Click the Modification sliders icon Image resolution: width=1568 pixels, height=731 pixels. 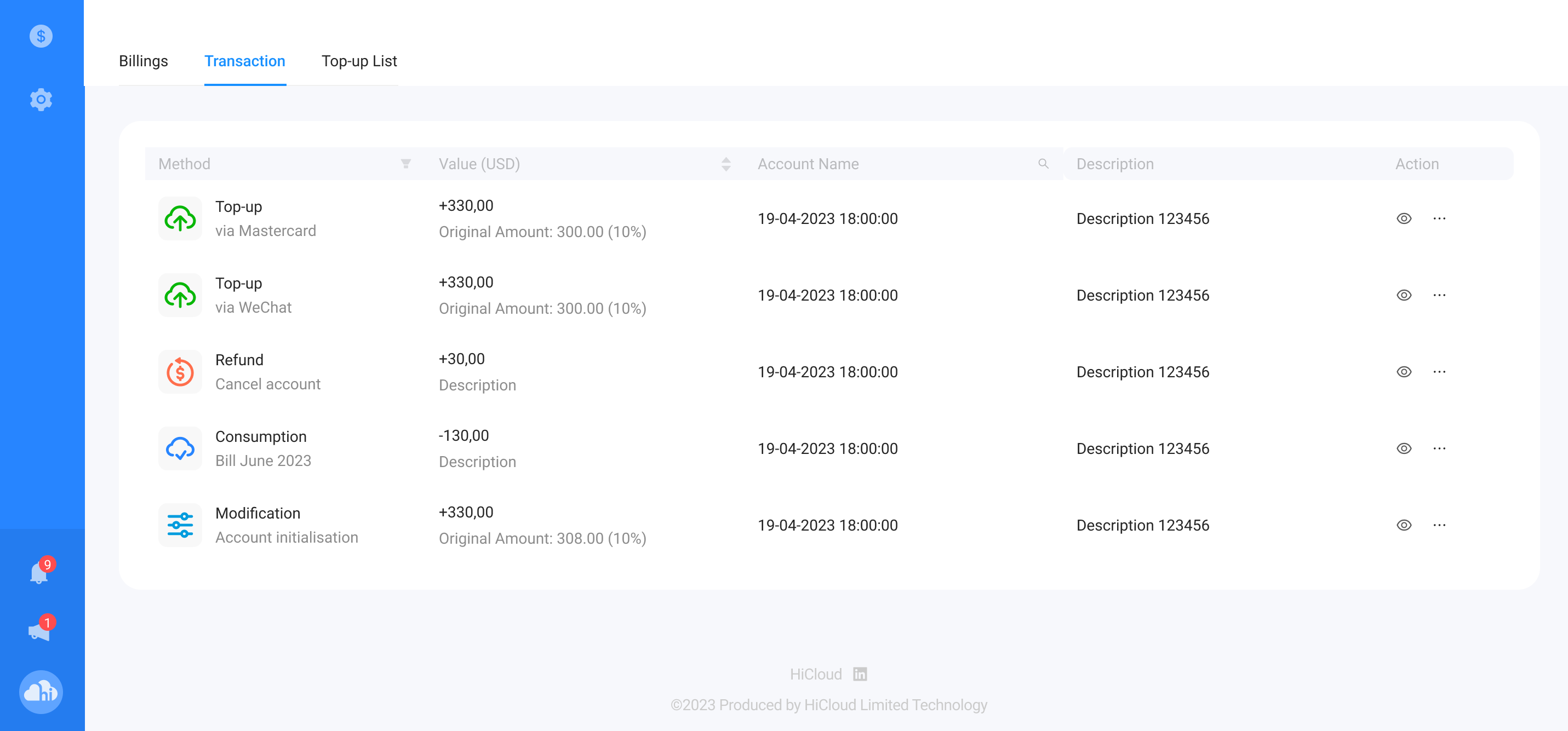[x=180, y=525]
